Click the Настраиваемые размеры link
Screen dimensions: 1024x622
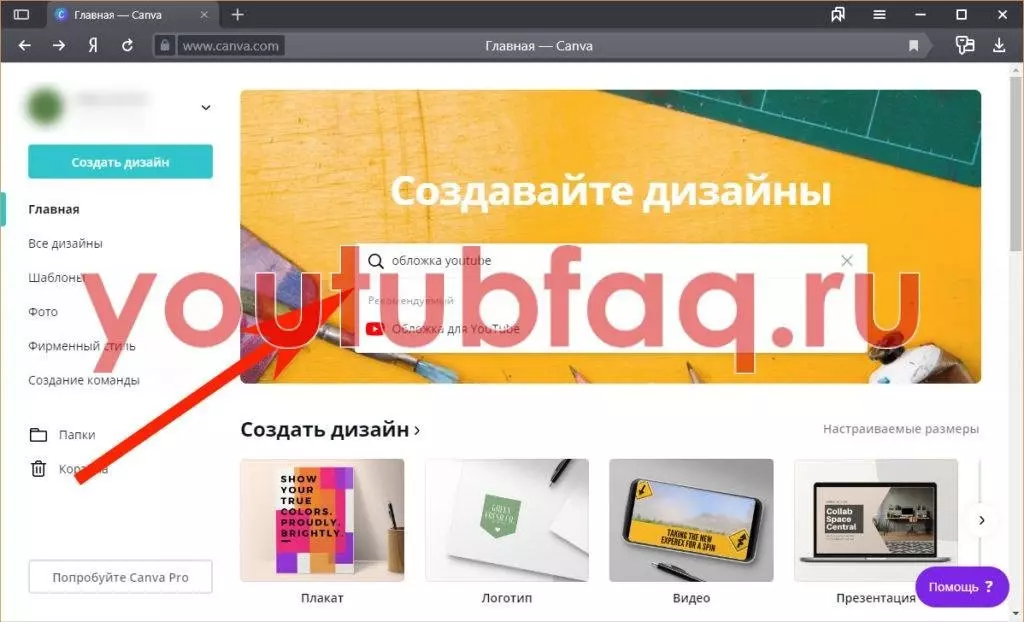click(901, 429)
